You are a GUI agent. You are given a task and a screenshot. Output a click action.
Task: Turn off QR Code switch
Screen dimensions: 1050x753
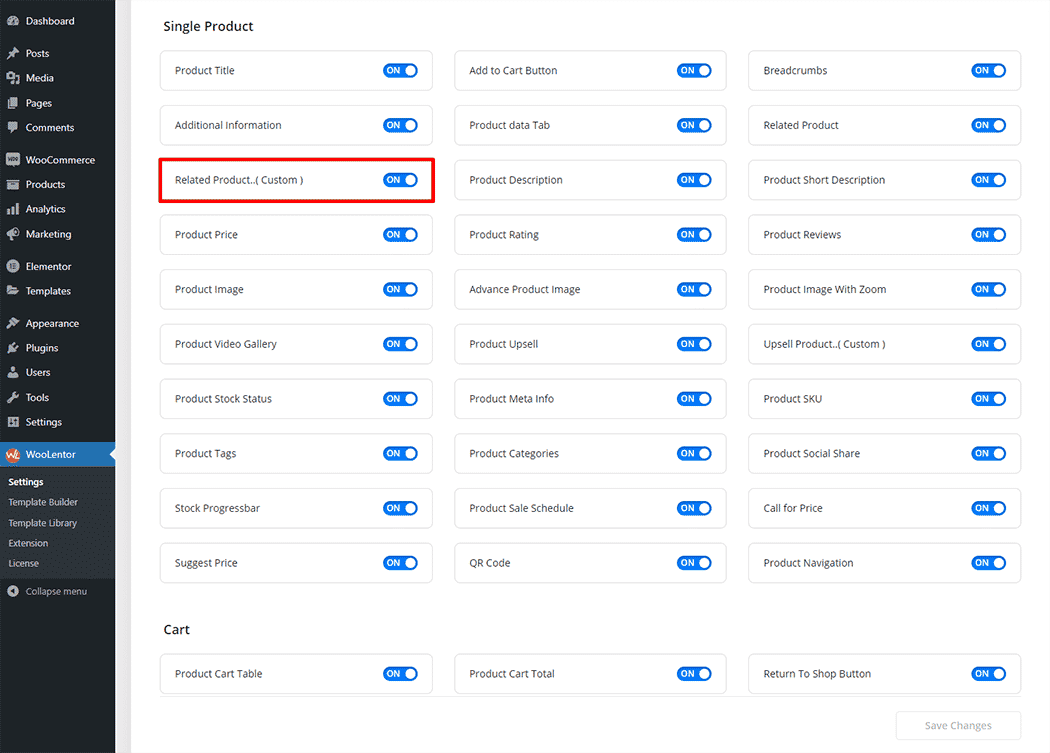[x=694, y=563]
